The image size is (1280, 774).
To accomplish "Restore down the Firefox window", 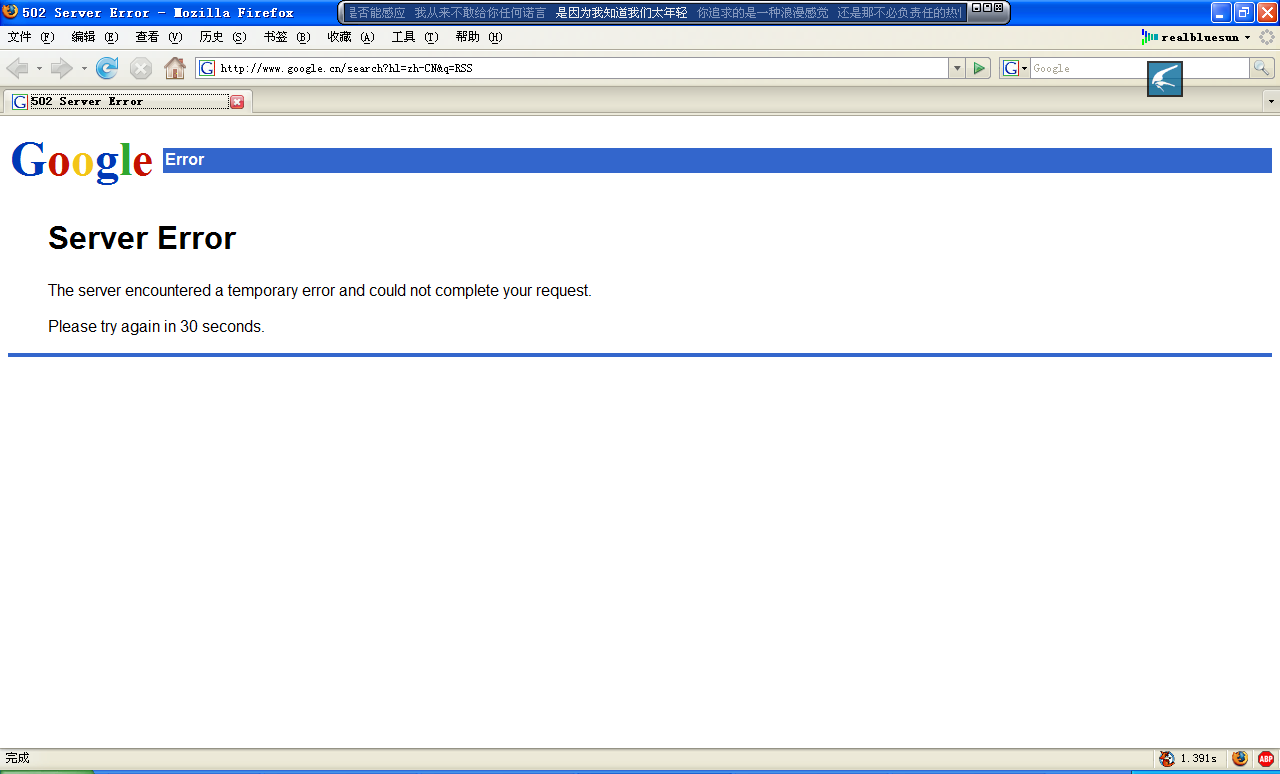I will 1244,12.
